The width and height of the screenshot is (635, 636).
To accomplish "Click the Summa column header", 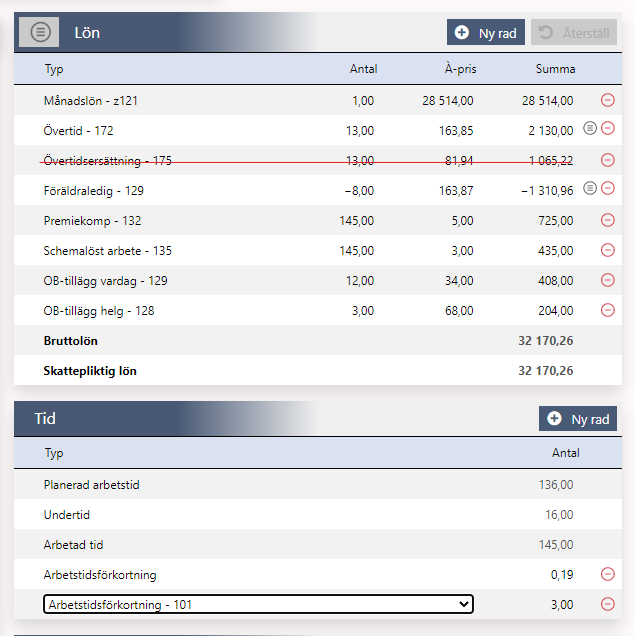I will (x=555, y=69).
